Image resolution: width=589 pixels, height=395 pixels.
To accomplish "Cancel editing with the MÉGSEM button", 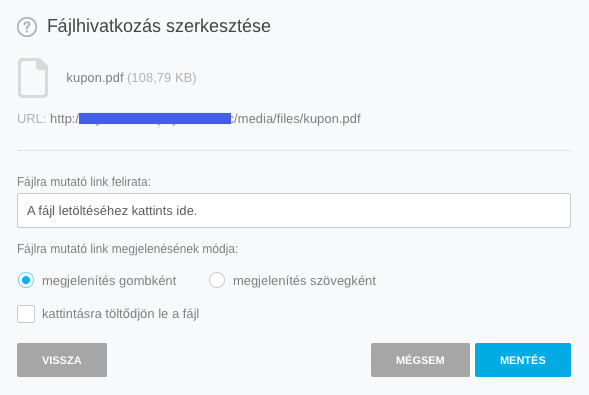I will click(x=420, y=360).
